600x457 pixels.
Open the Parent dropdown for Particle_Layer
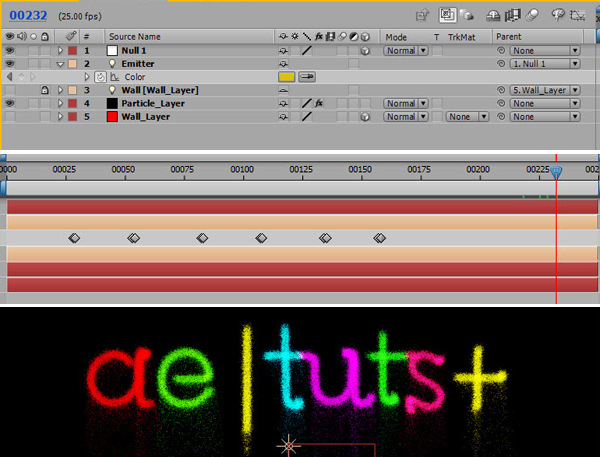tap(545, 103)
